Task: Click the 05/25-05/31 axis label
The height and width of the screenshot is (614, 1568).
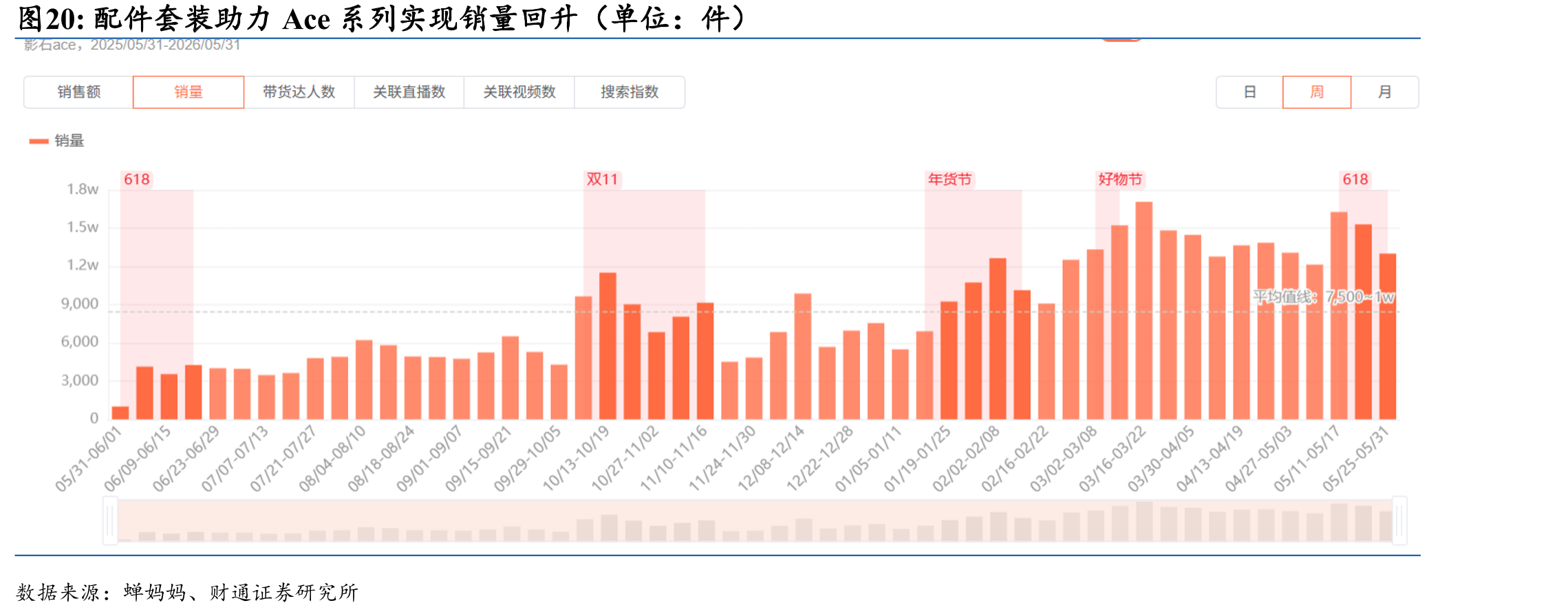Action: coord(1355,459)
